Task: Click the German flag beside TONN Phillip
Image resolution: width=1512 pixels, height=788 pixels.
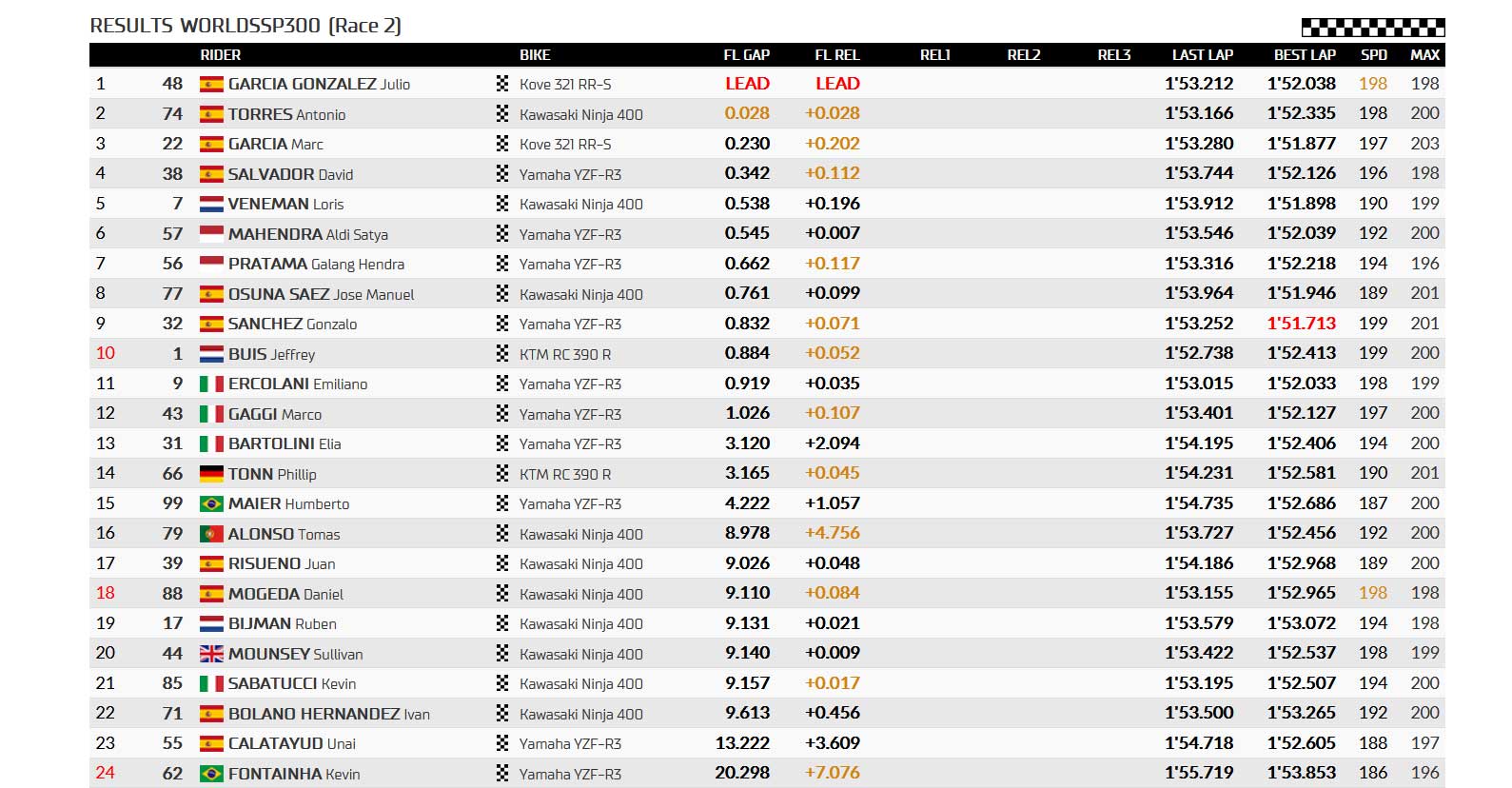Action: 211,474
